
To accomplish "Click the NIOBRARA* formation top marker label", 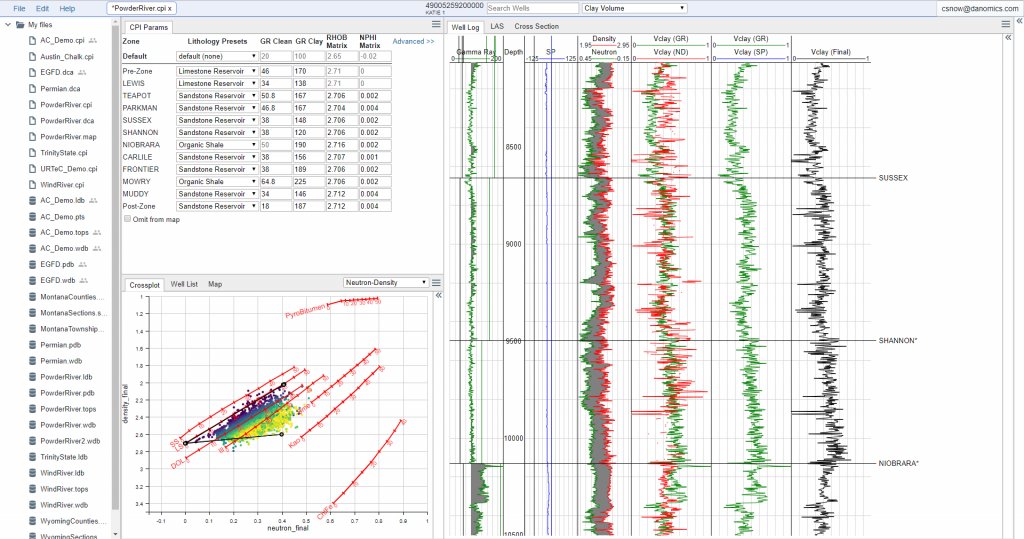I will pos(898,463).
